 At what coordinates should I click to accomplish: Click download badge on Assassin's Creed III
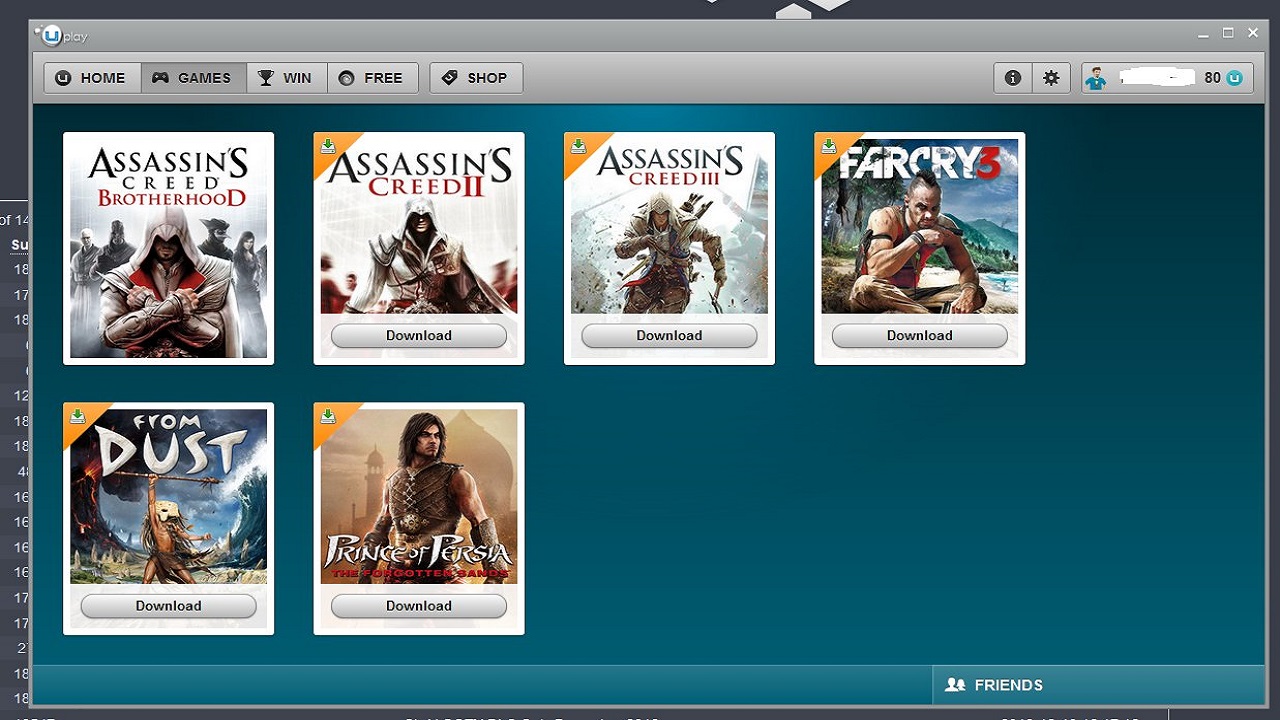coord(578,147)
